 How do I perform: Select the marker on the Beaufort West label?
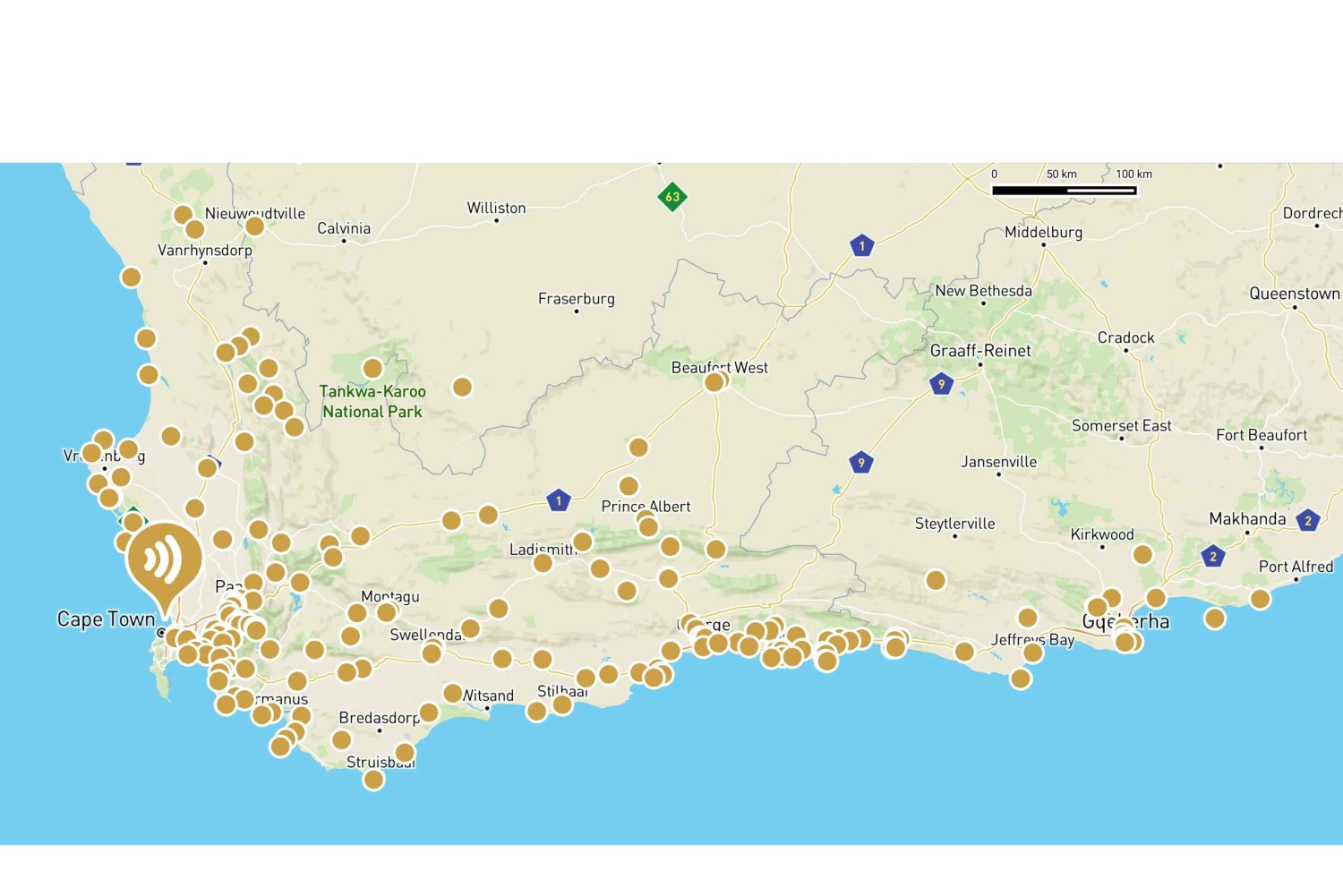[714, 382]
